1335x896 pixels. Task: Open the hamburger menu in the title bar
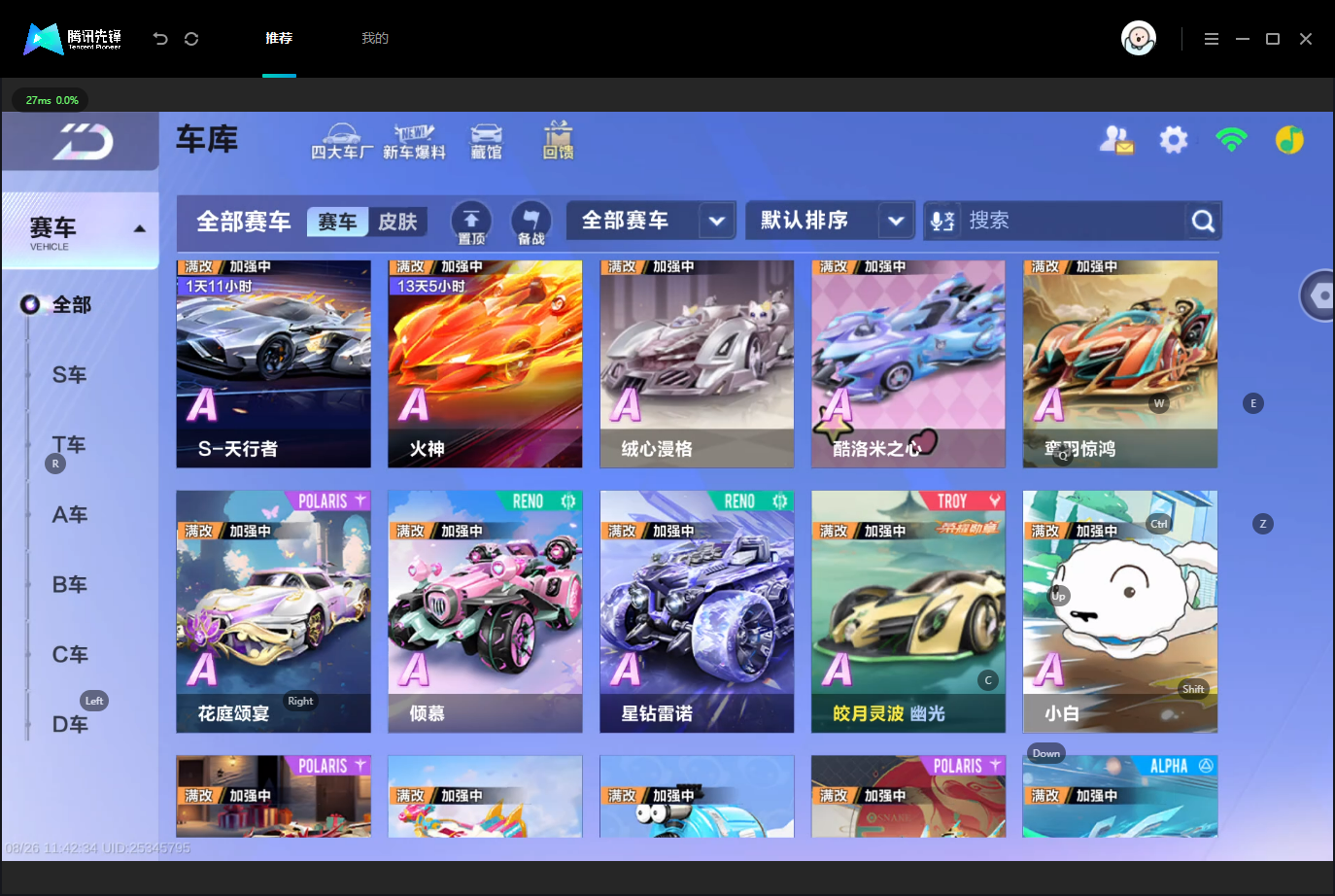point(1211,39)
